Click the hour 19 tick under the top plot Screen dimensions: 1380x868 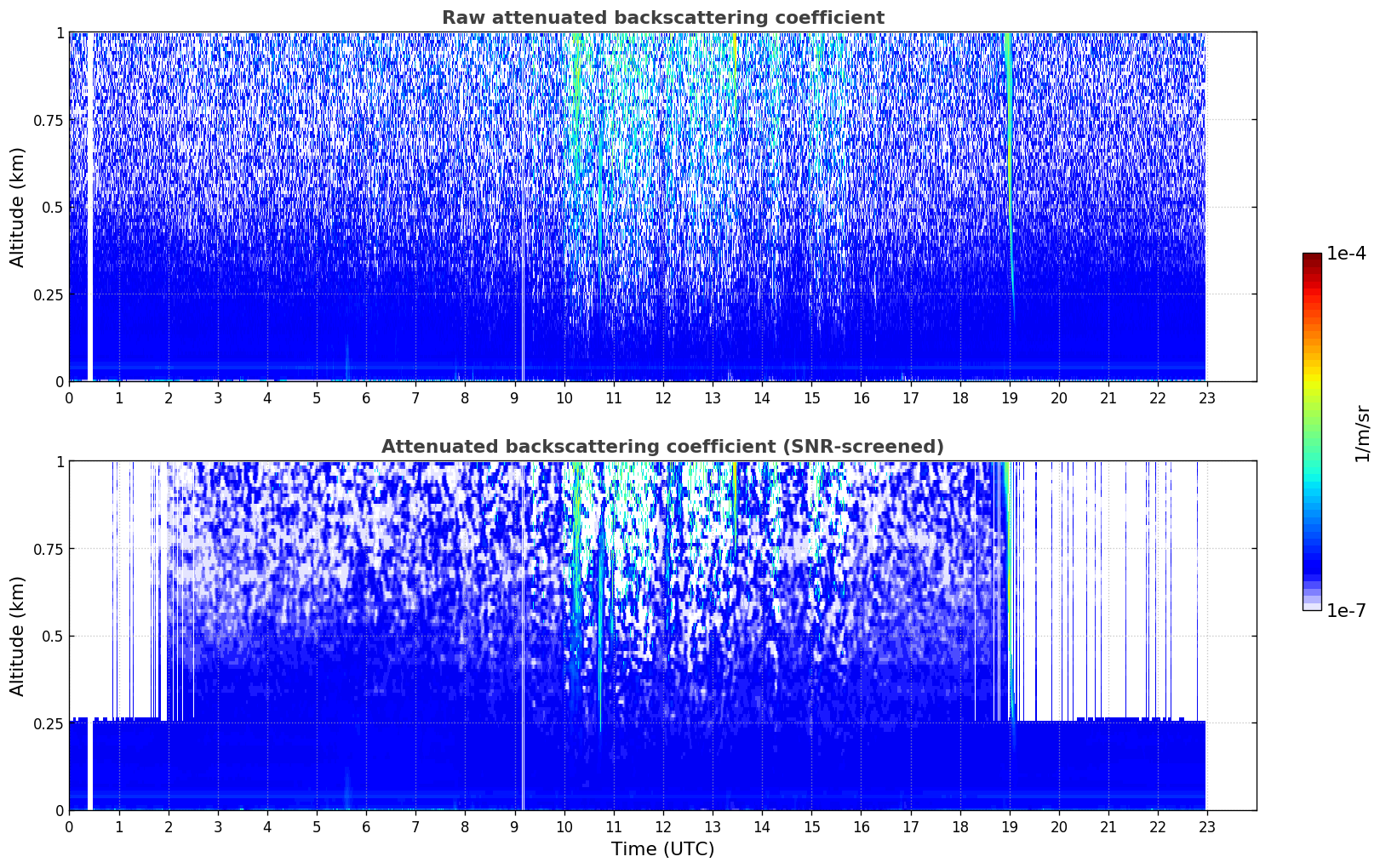pos(1010,397)
